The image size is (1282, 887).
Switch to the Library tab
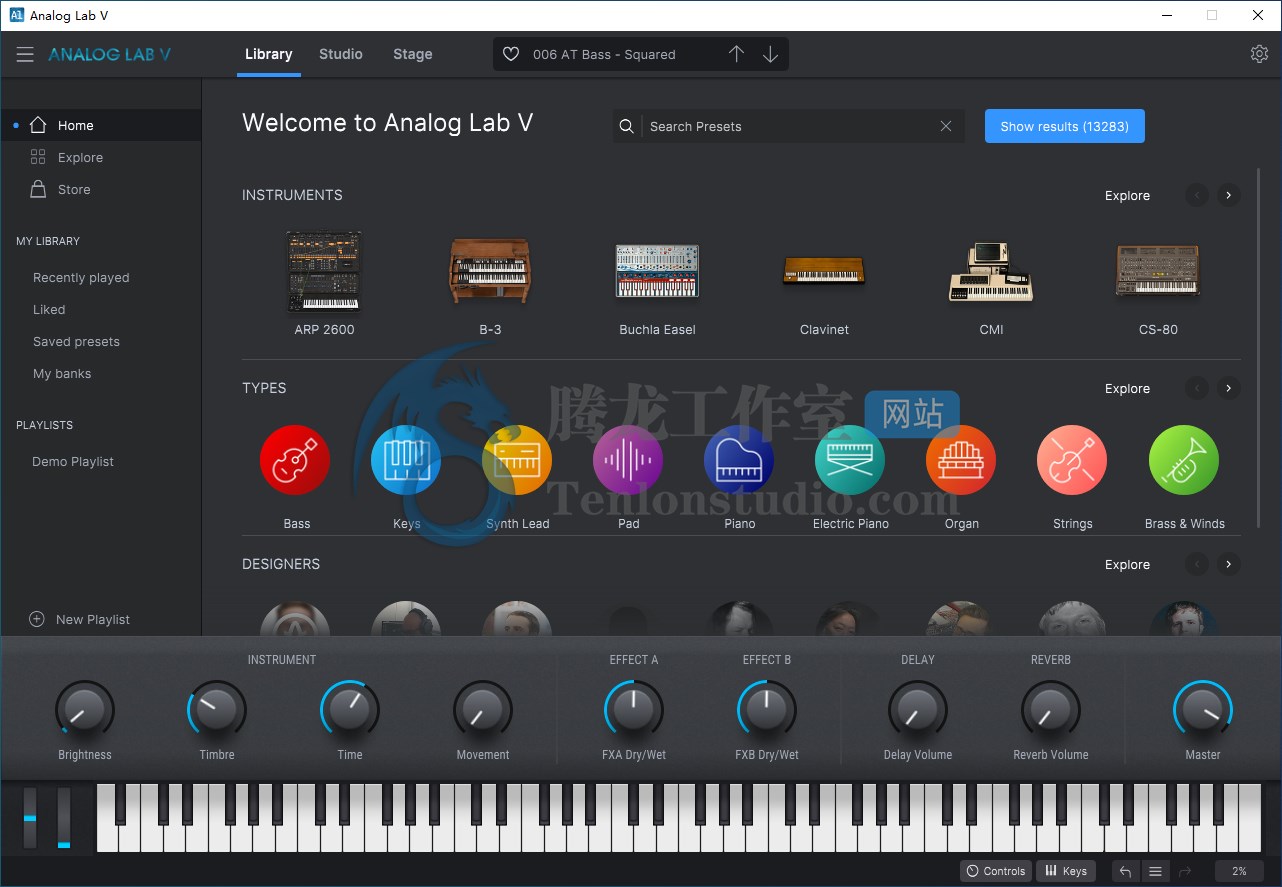(x=269, y=54)
